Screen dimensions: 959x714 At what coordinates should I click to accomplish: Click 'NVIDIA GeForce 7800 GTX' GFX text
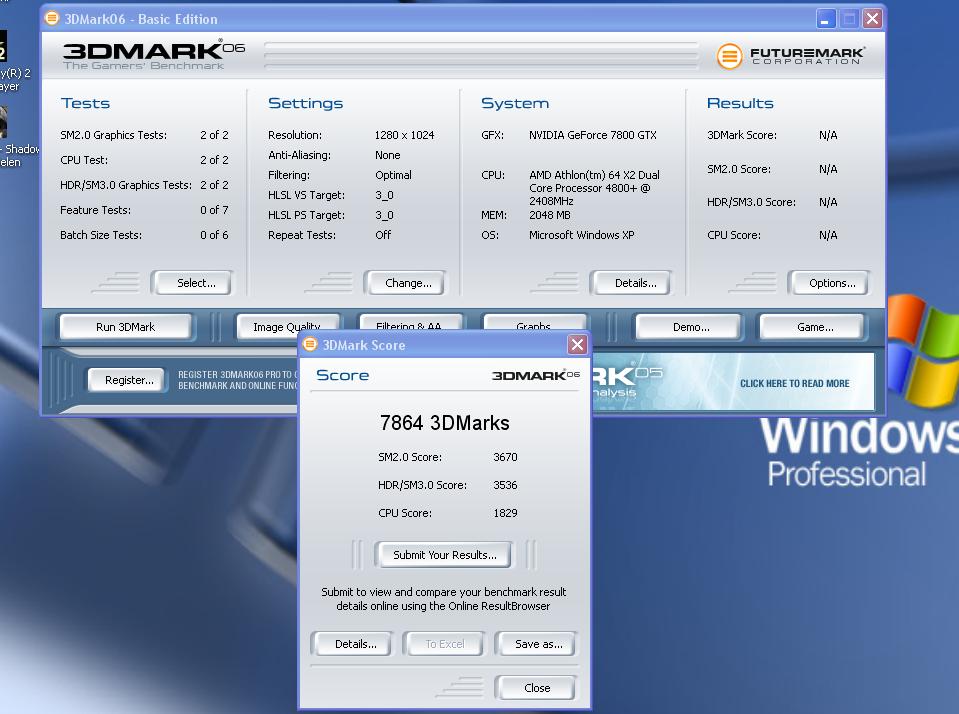tap(593, 135)
